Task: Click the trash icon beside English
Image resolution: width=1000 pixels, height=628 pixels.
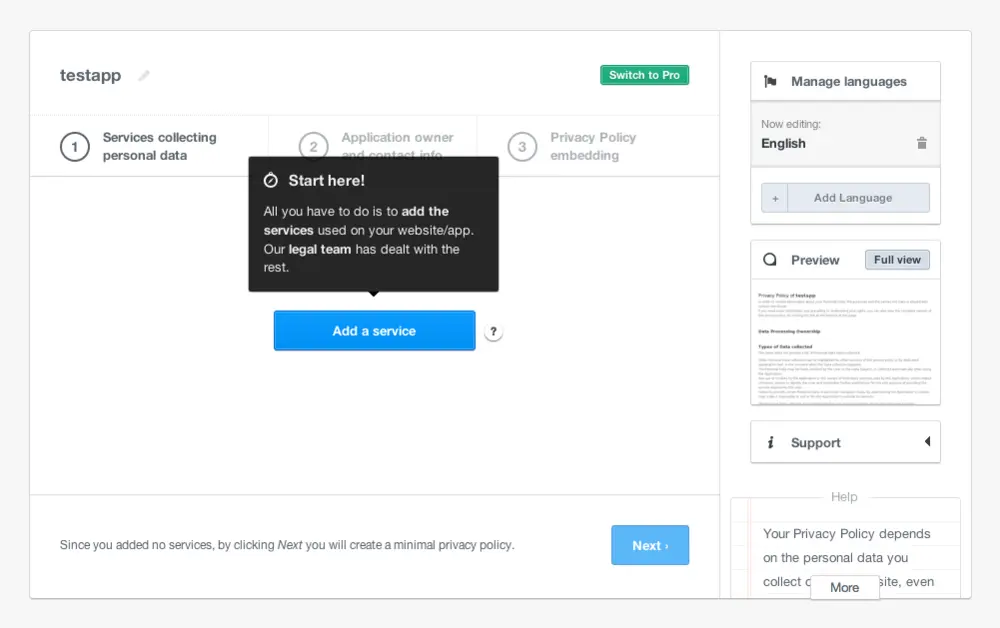Action: click(x=922, y=143)
